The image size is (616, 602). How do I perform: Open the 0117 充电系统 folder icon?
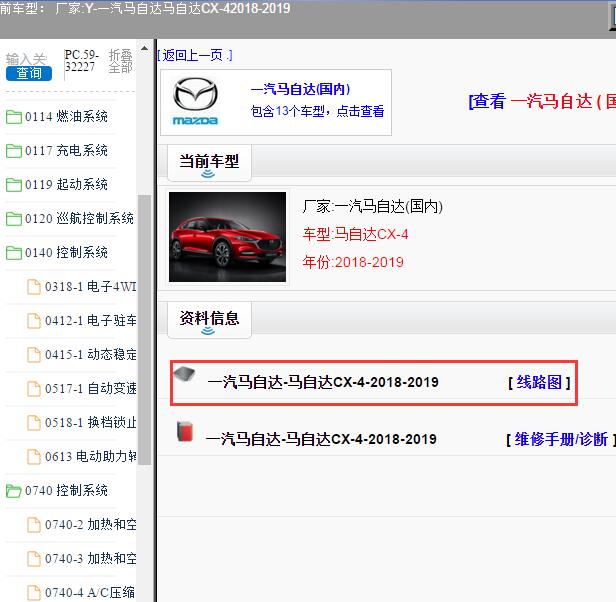tap(14, 150)
